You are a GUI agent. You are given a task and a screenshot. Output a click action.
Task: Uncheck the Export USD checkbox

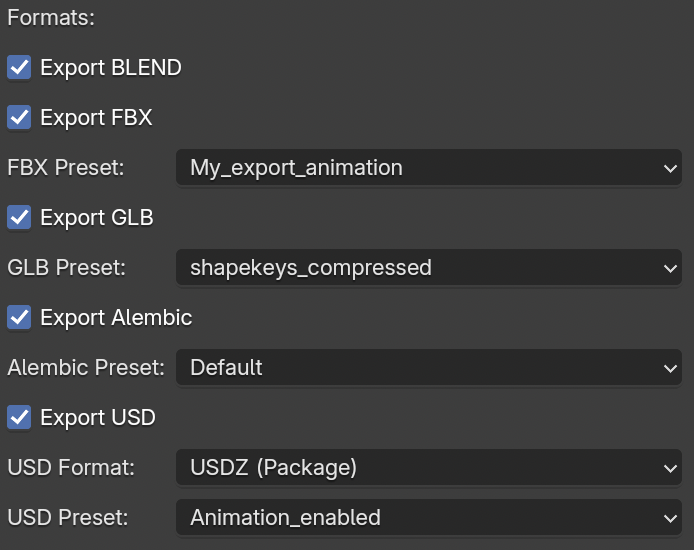[x=19, y=418]
